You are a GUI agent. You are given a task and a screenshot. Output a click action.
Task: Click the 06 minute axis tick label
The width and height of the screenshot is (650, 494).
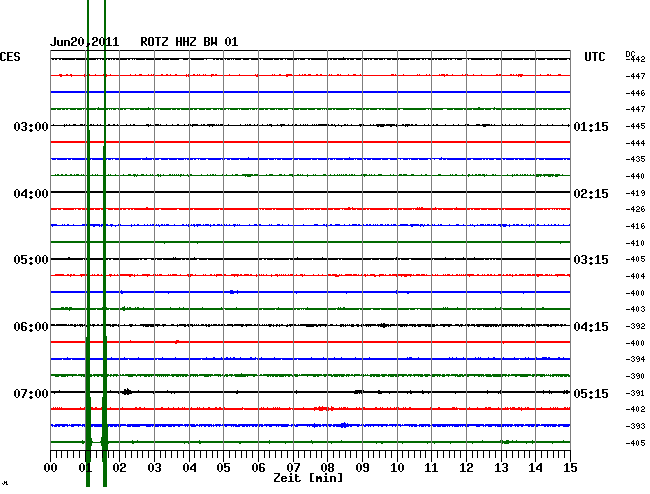click(x=258, y=468)
